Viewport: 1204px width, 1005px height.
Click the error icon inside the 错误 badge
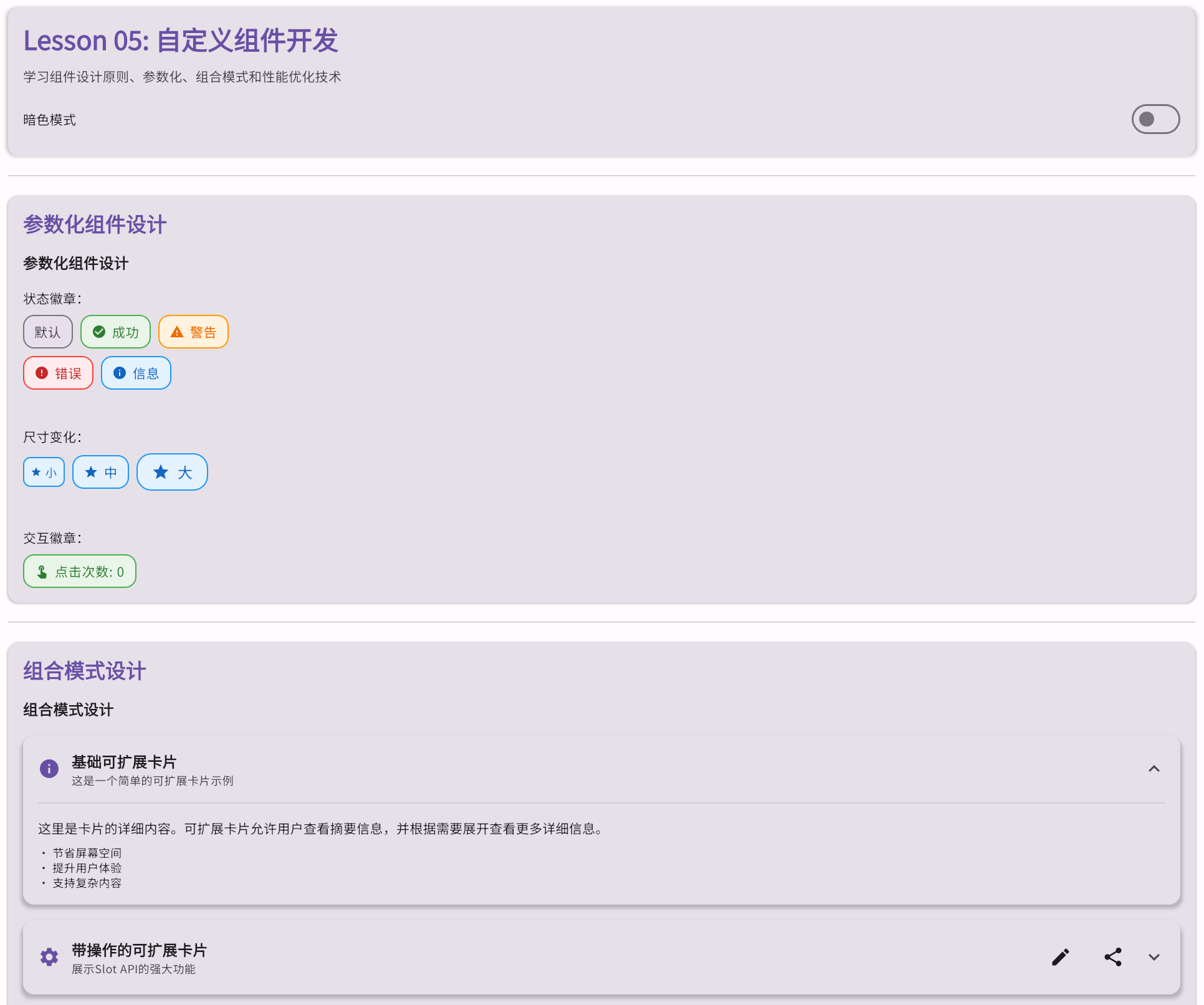tap(41, 372)
